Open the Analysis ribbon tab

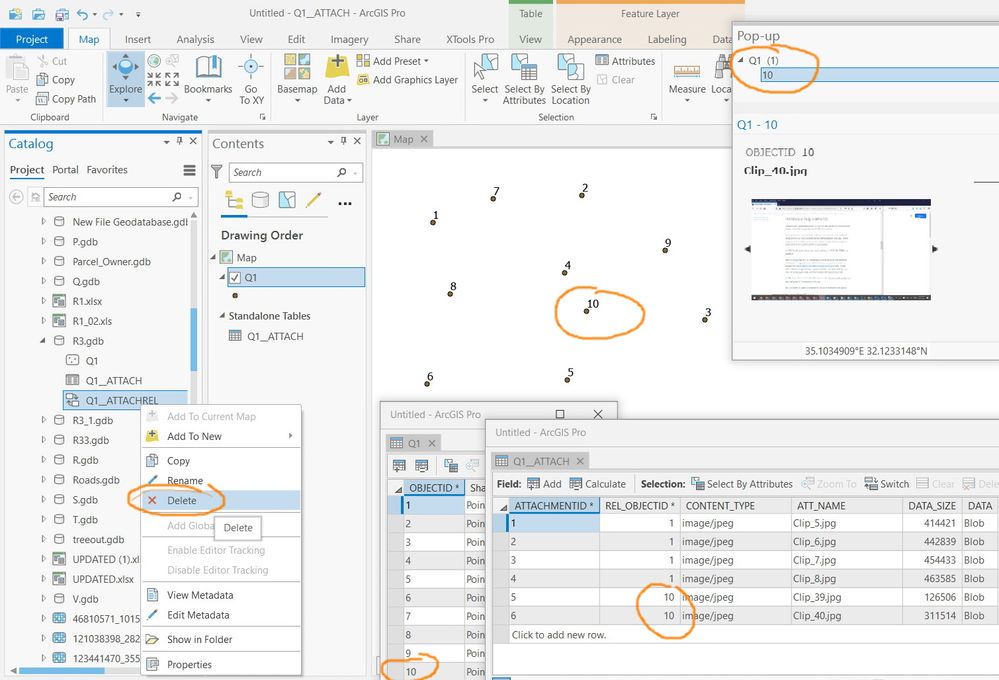[195, 39]
